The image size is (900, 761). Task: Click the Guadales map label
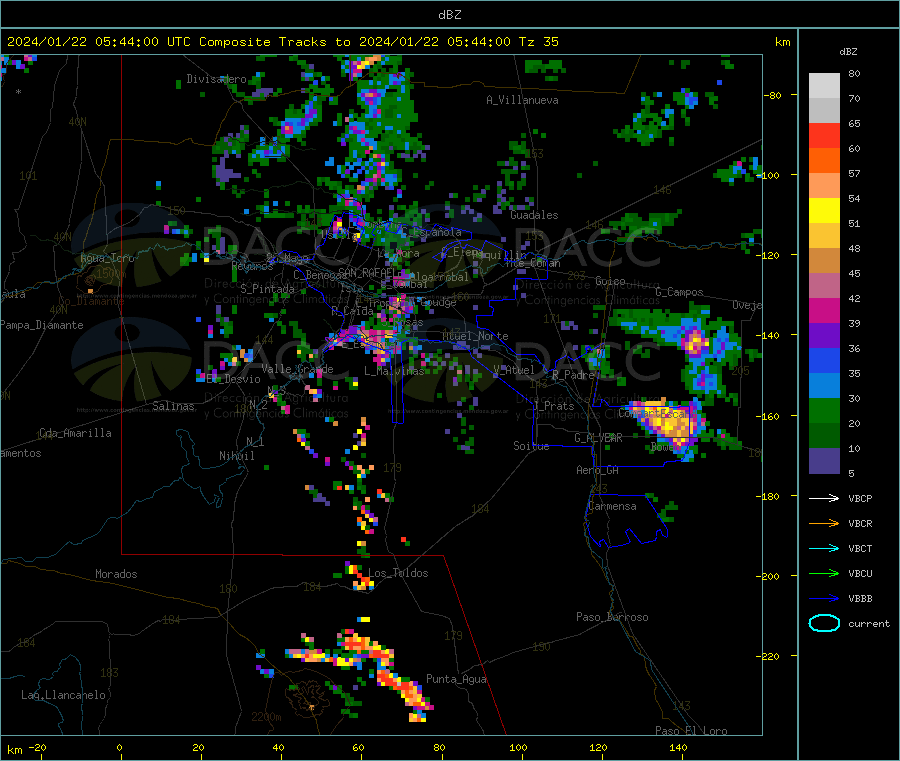click(534, 215)
